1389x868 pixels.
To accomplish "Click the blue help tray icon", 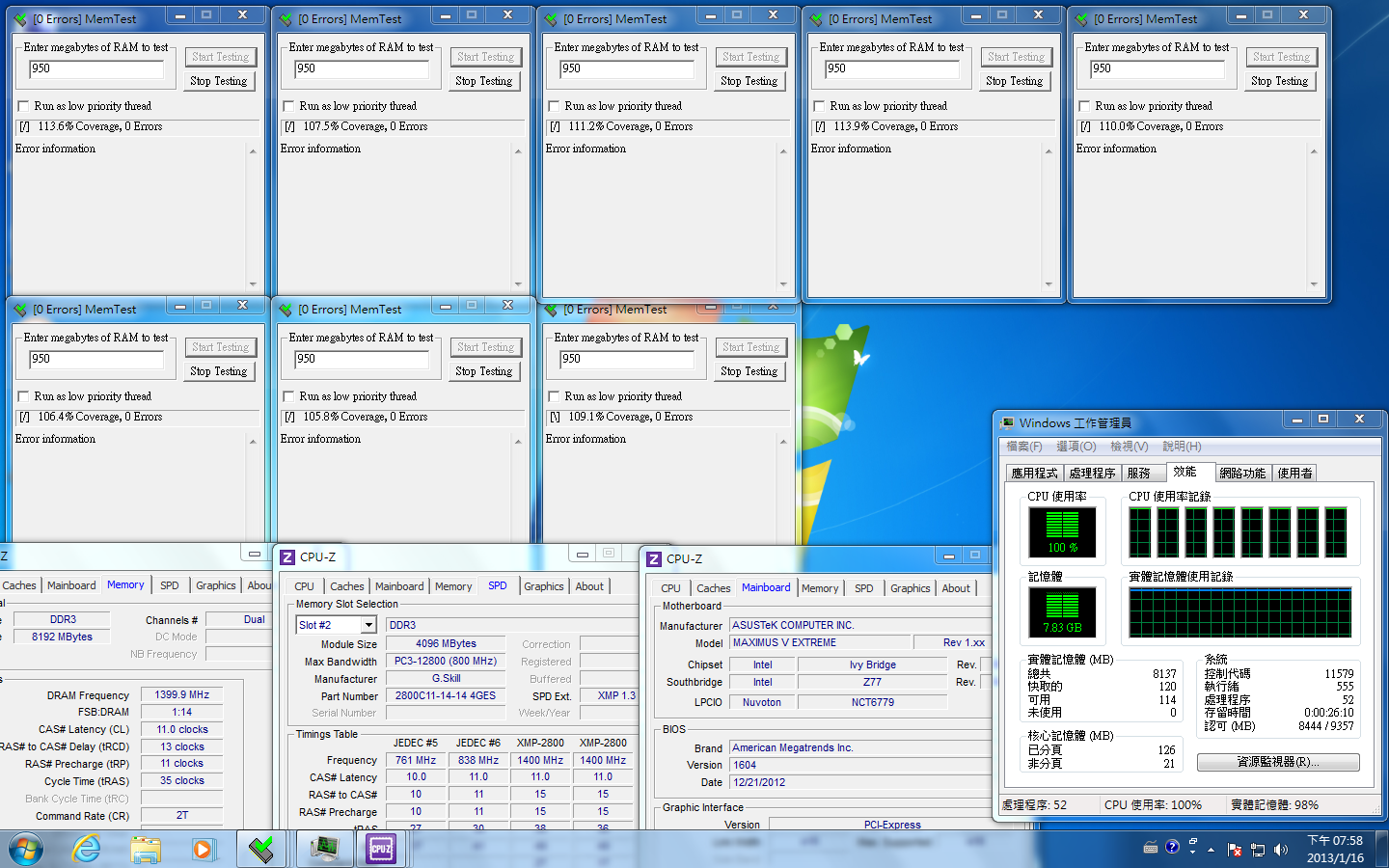I will (x=1172, y=847).
